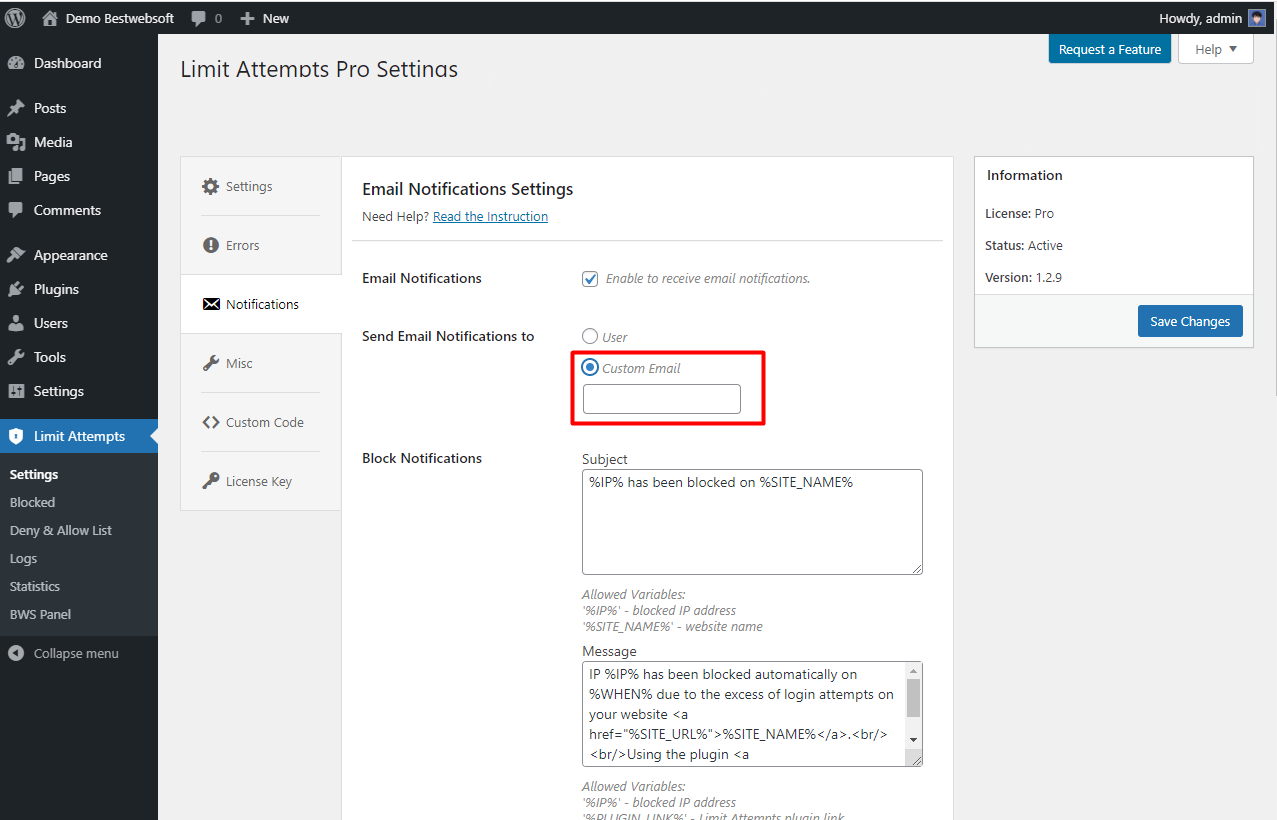
Task: Click the key icon on License Key tab
Action: click(210, 481)
